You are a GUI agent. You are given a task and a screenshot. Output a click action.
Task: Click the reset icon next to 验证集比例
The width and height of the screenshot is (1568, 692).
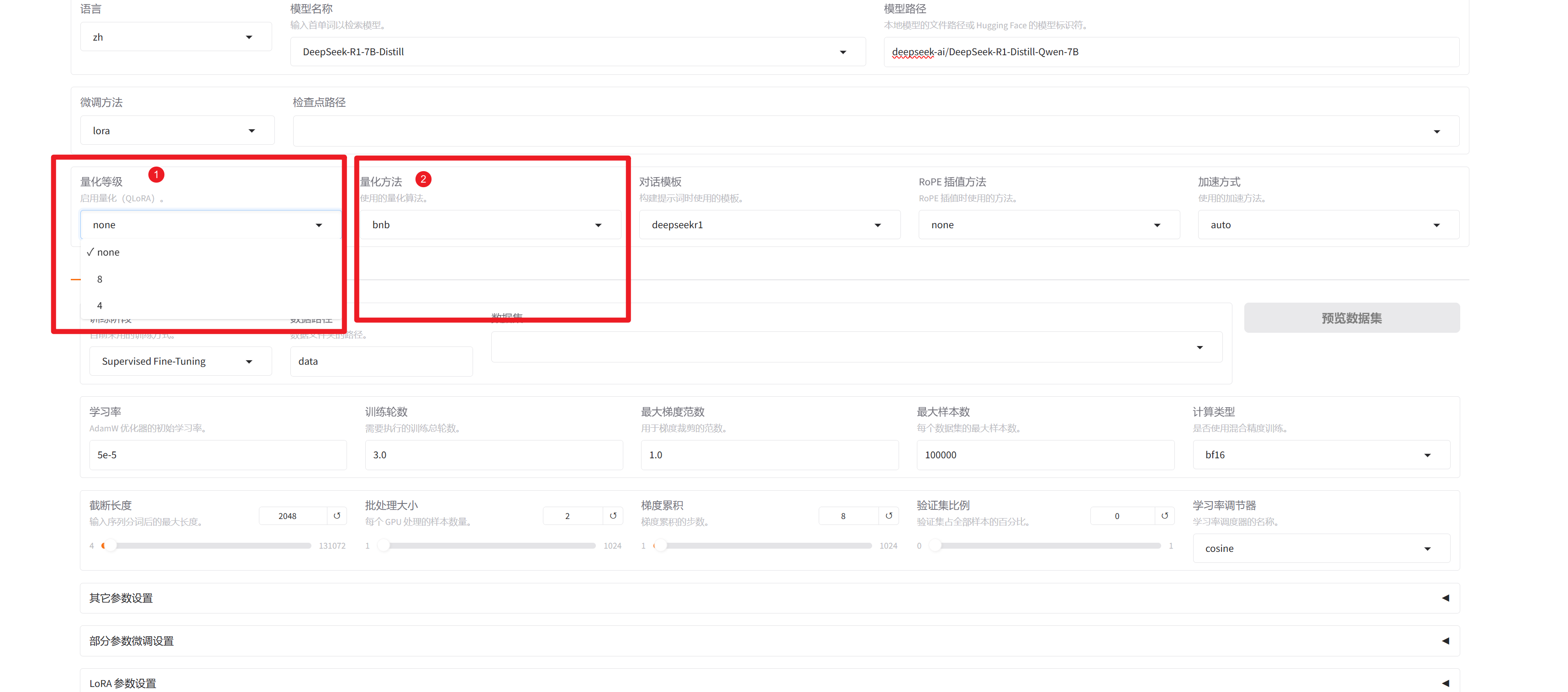pyautogui.click(x=1164, y=515)
